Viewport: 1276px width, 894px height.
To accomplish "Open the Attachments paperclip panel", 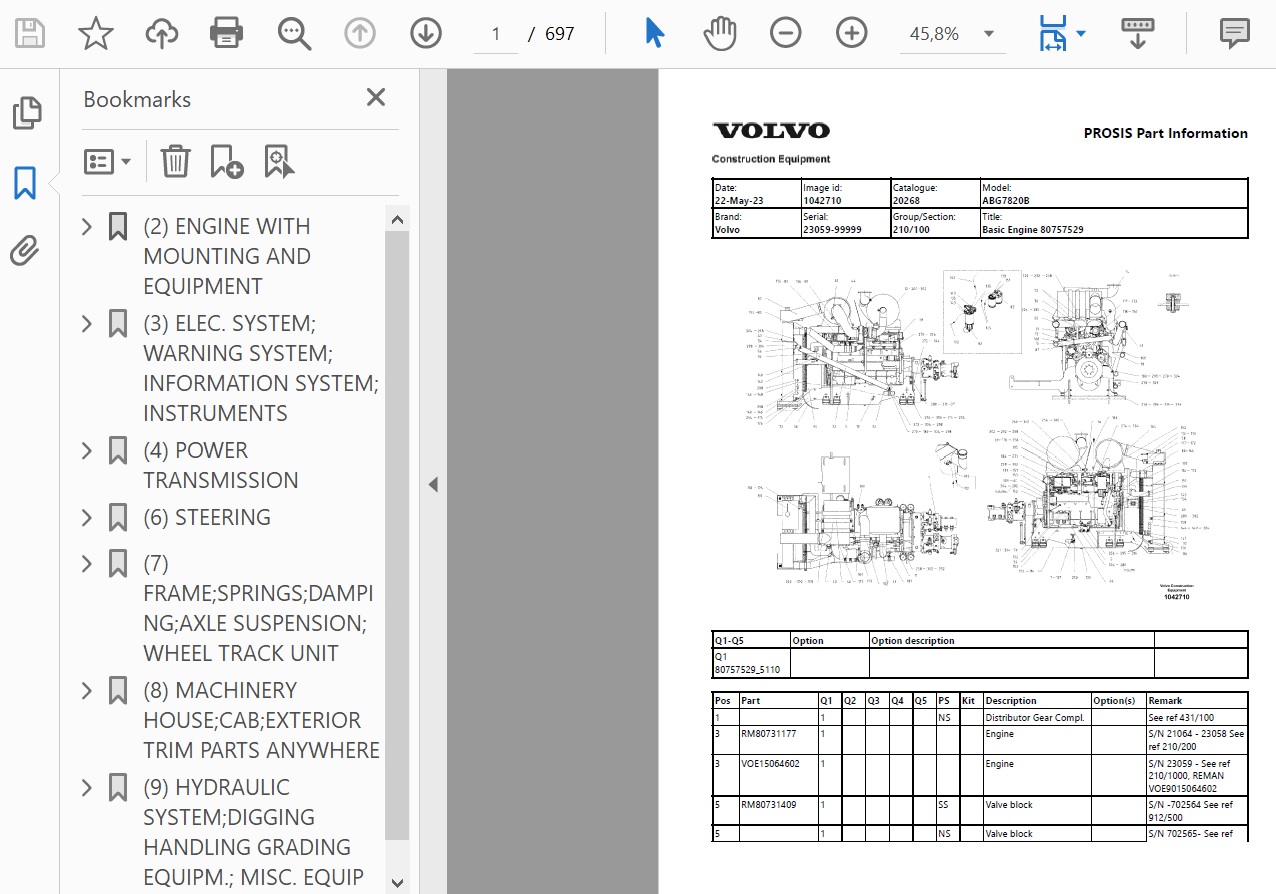I will coord(26,250).
